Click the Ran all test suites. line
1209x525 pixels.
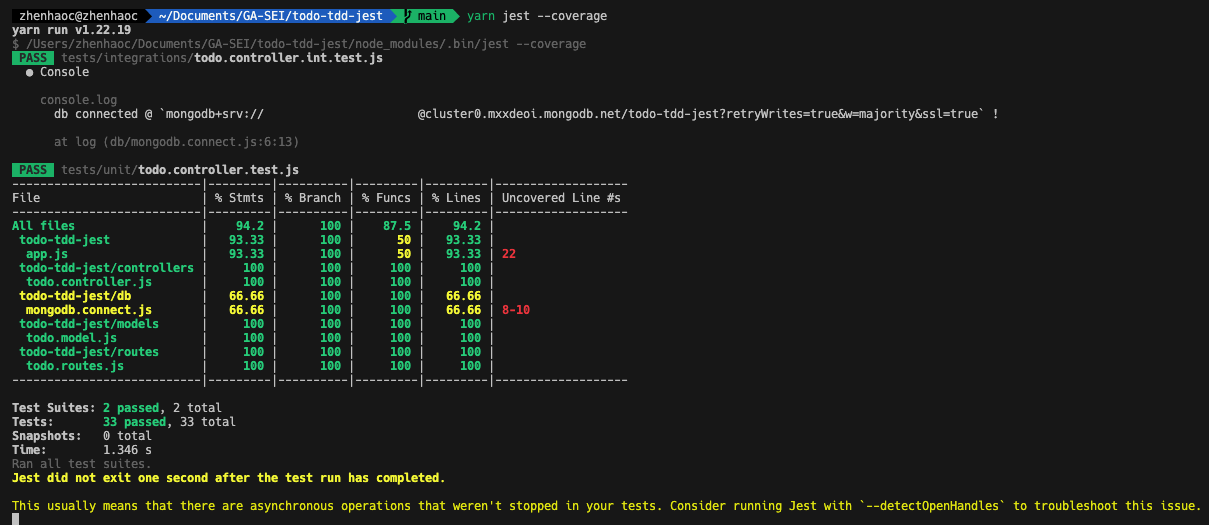click(x=82, y=464)
